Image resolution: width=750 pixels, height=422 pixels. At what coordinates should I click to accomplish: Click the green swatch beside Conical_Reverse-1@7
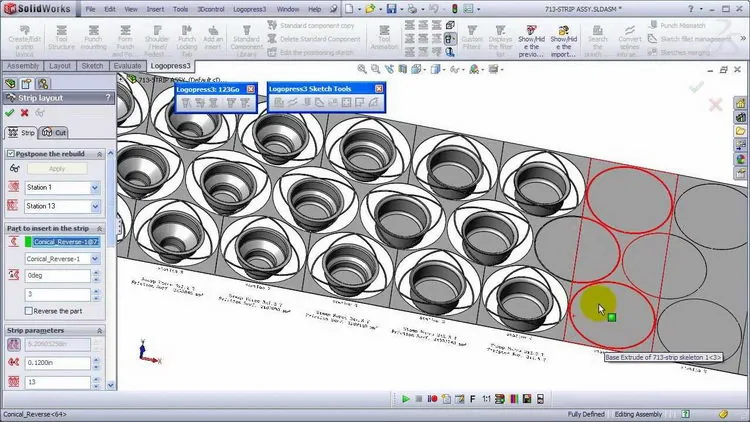pyautogui.click(x=28, y=242)
